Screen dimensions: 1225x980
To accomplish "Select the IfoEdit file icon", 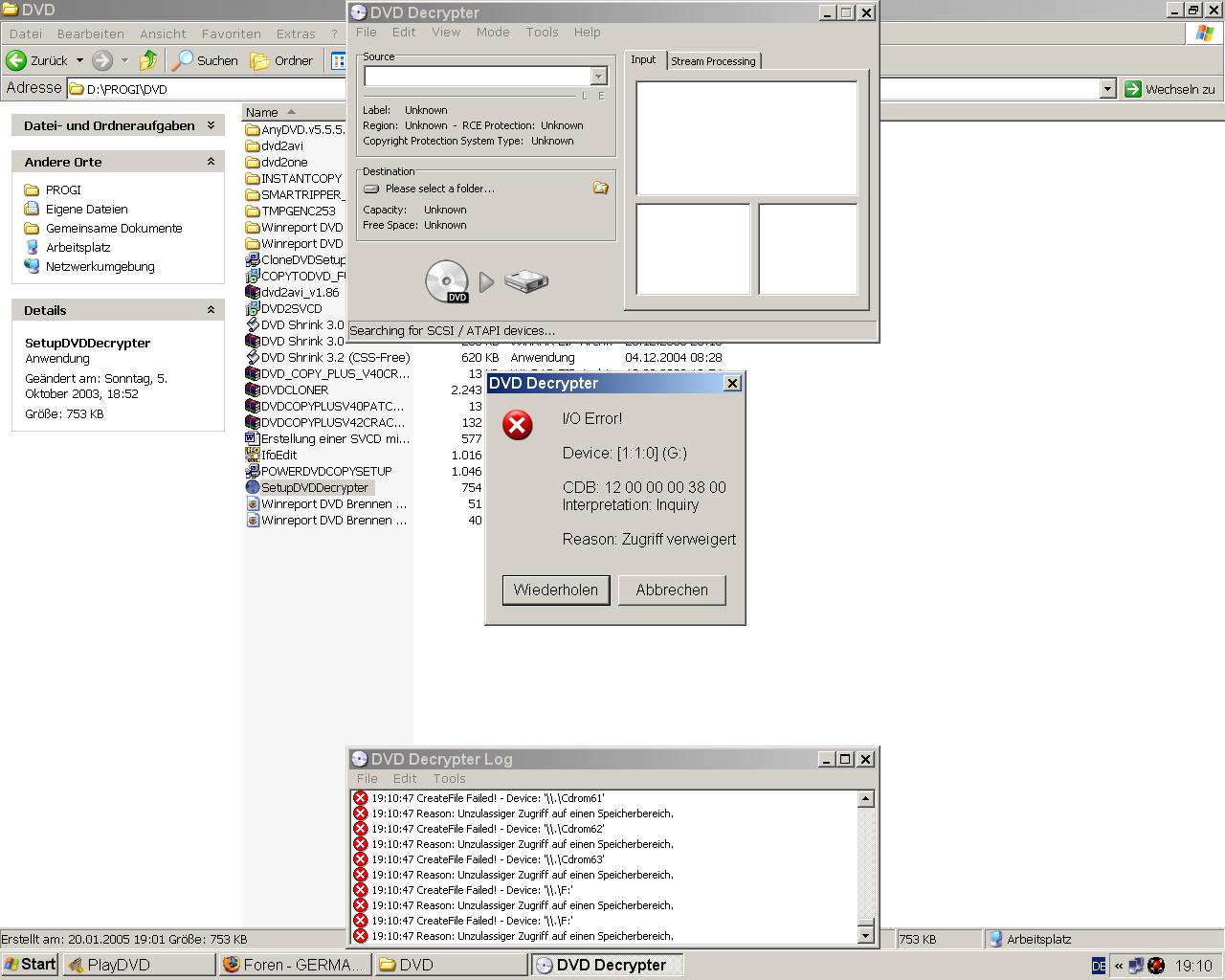I will click(x=253, y=455).
